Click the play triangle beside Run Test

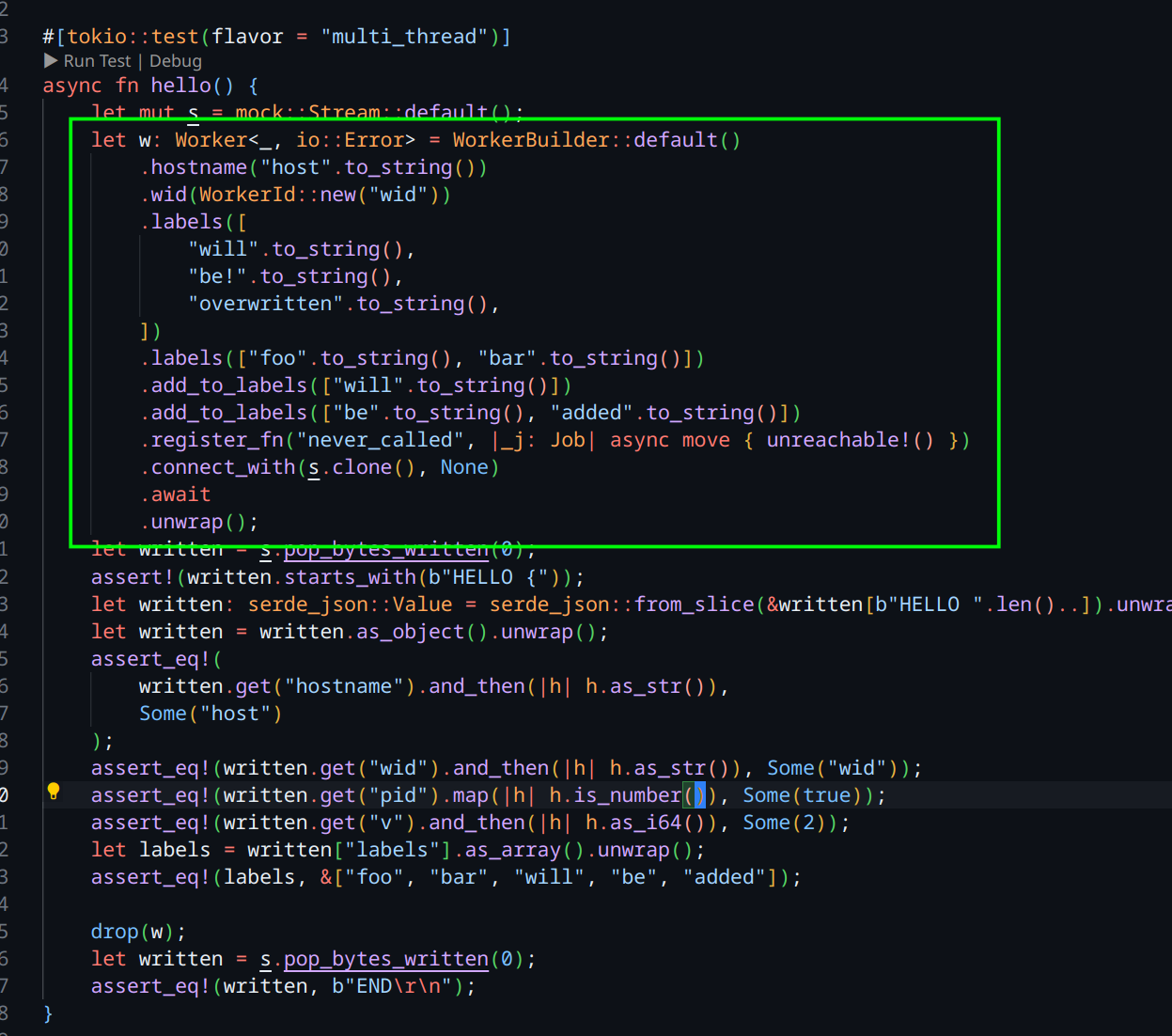(51, 61)
